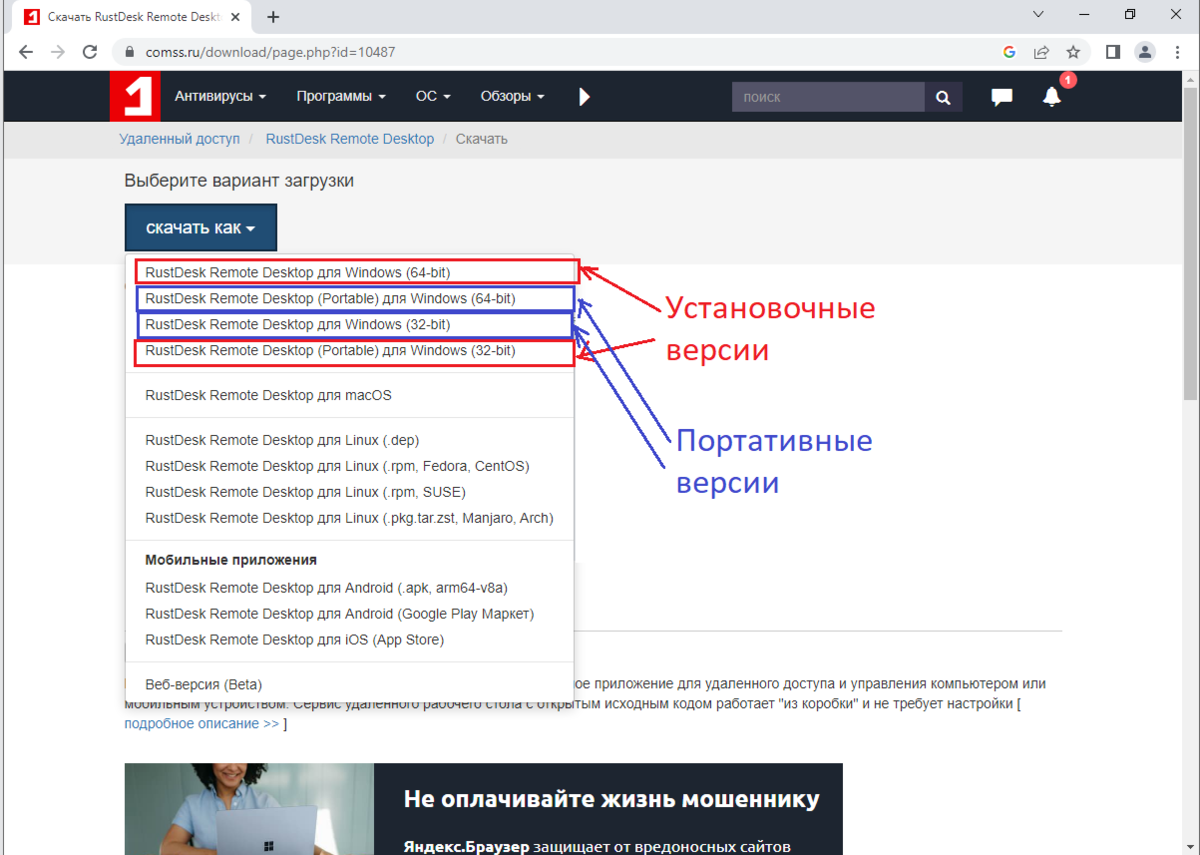Expand the ОС menu

[433, 97]
